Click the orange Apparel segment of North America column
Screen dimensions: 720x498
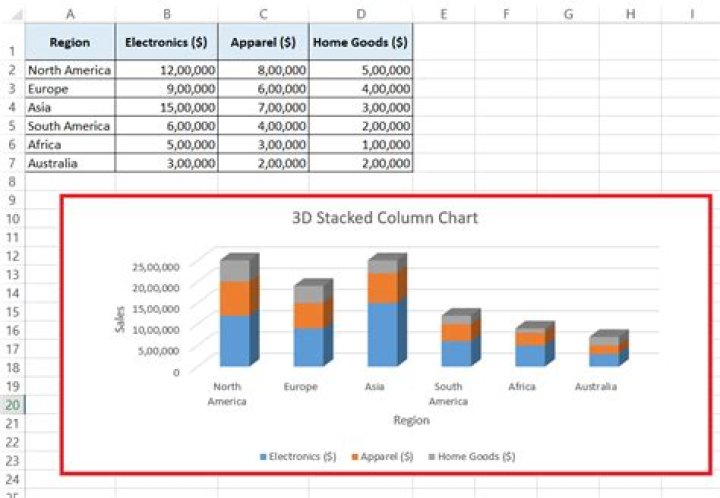click(235, 298)
